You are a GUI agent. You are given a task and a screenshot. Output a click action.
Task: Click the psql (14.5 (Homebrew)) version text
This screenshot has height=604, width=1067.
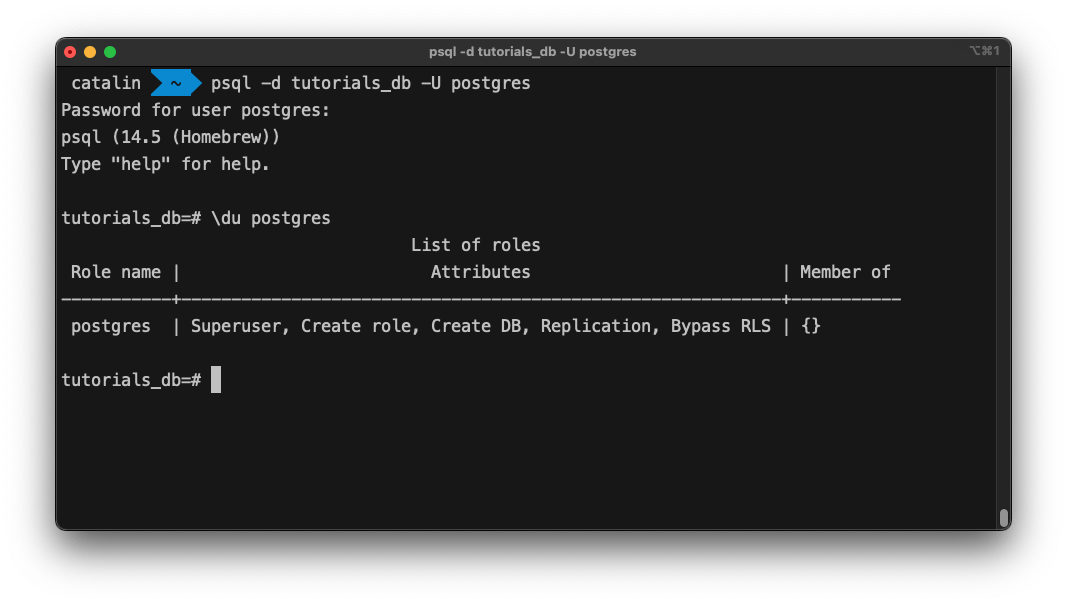(x=172, y=136)
